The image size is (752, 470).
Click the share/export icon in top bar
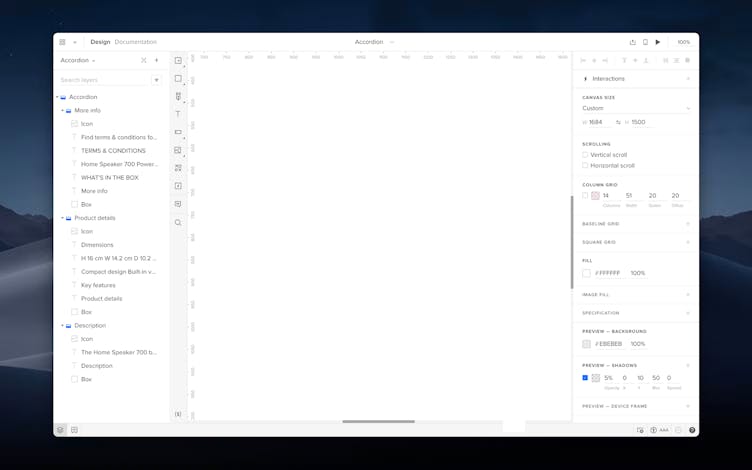click(x=633, y=42)
